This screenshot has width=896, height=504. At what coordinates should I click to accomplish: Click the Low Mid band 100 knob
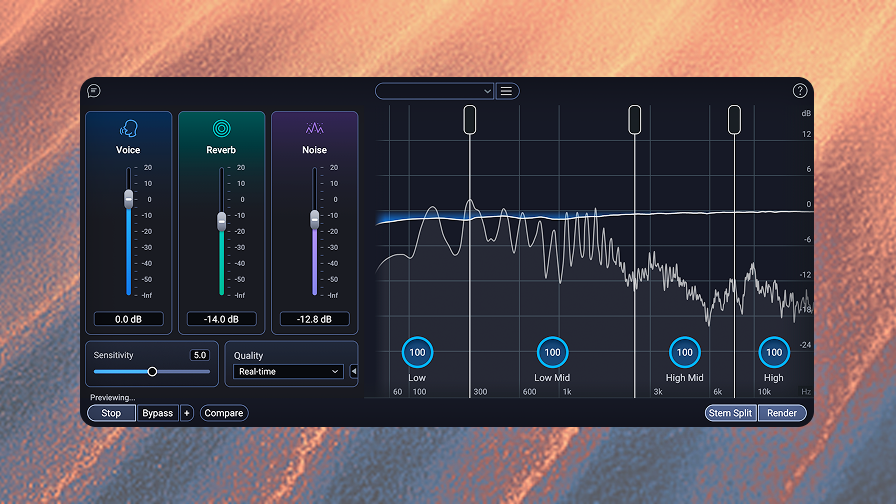tap(552, 353)
